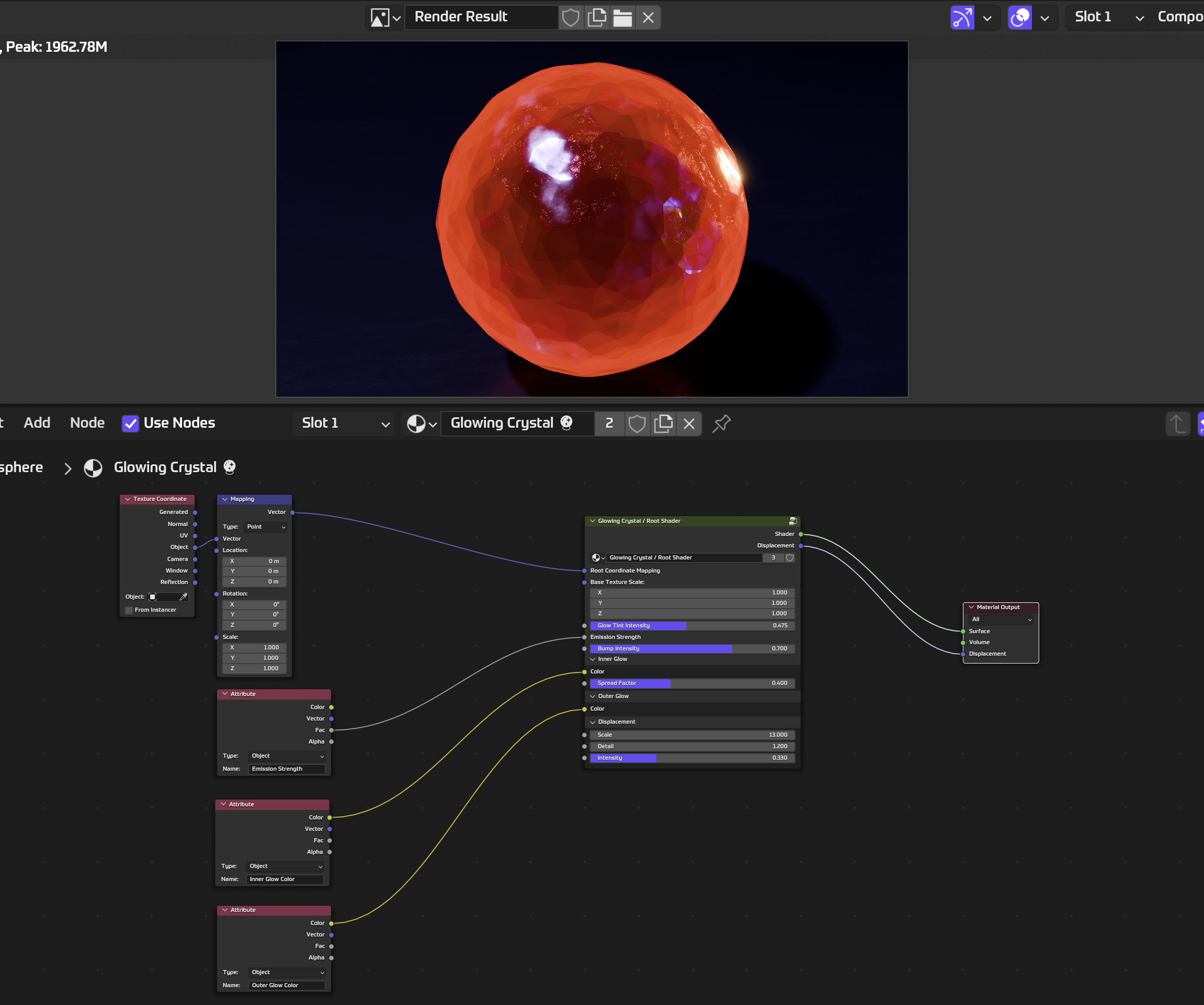
Task: Open the Add menu
Action: coord(37,423)
